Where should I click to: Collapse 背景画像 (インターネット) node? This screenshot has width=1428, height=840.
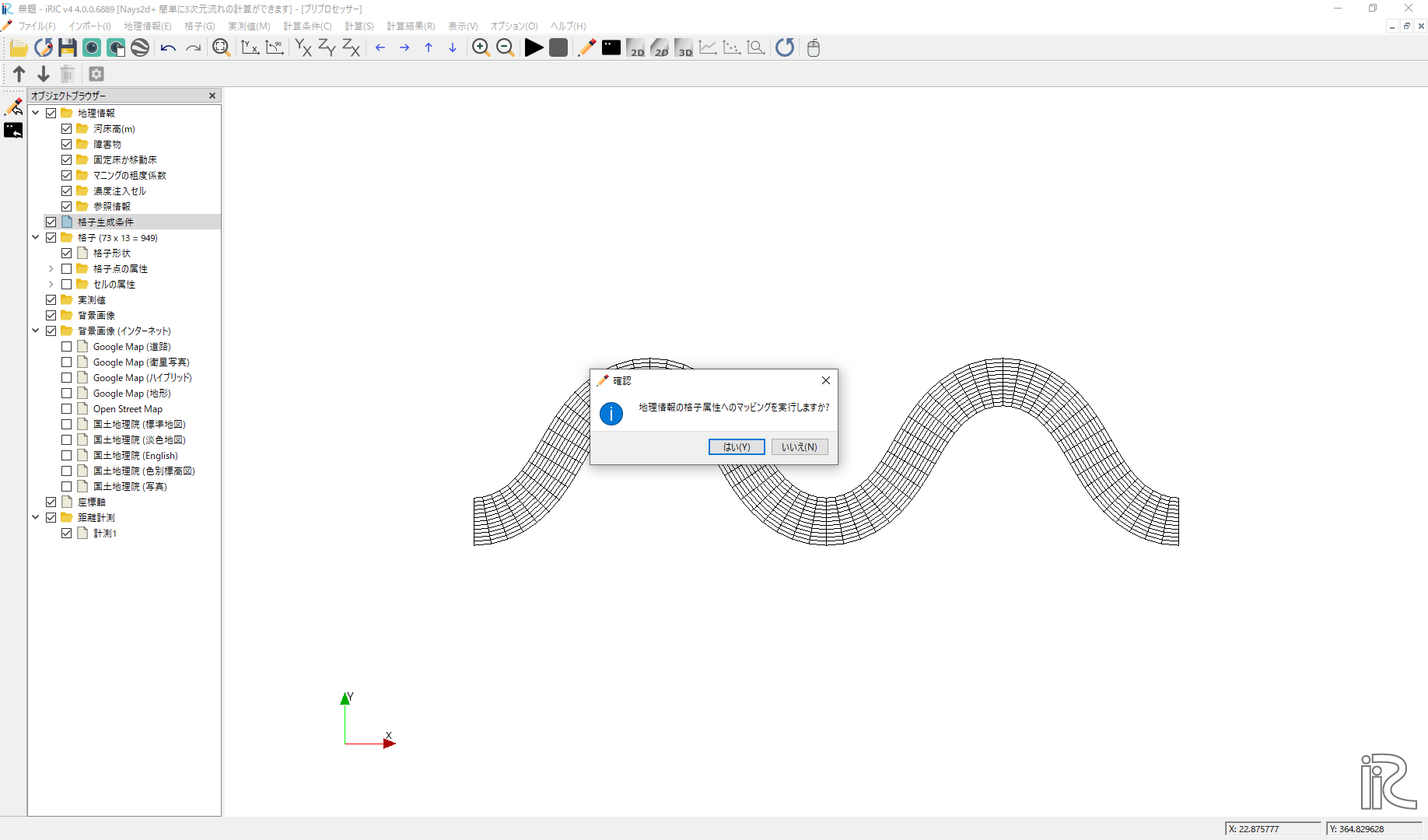[x=36, y=331]
